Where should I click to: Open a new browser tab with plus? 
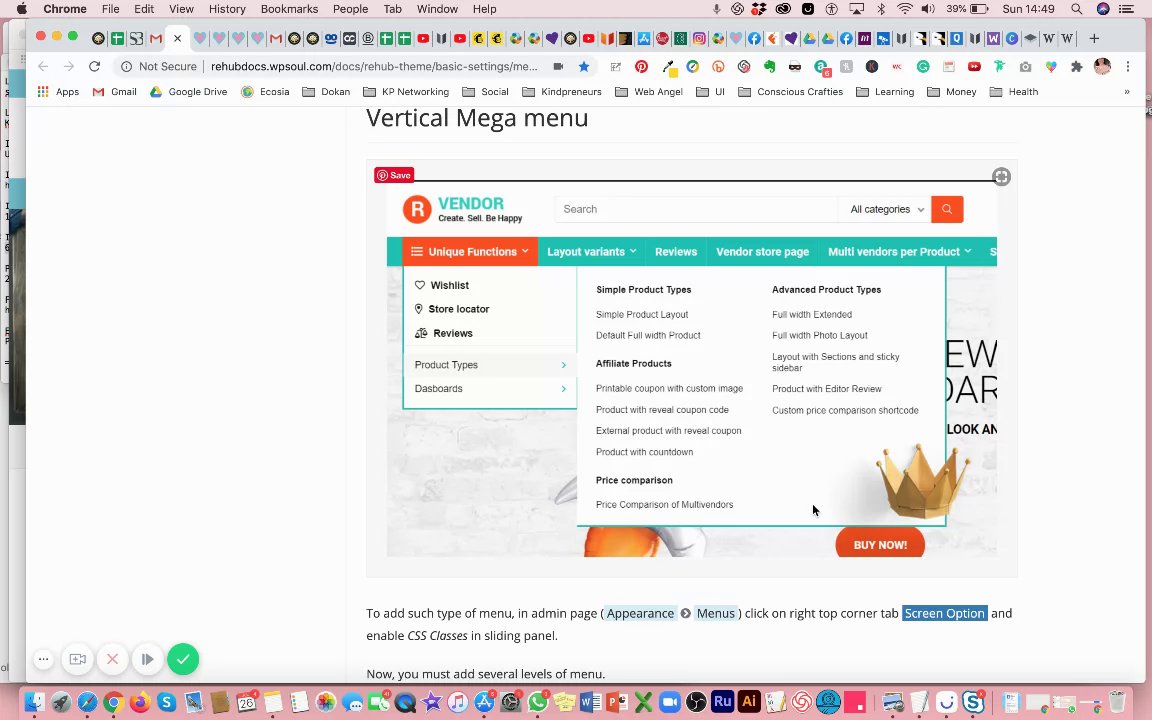tap(1094, 38)
